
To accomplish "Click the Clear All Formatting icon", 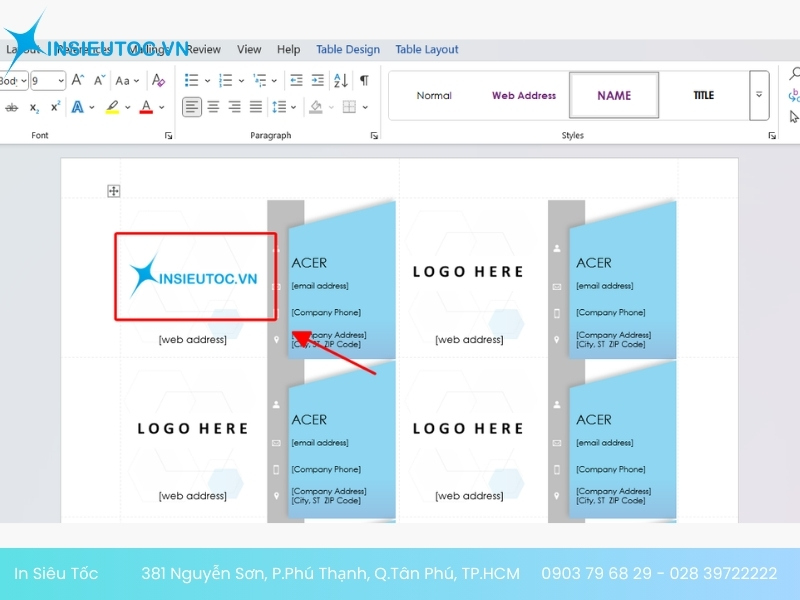I will pos(158,80).
